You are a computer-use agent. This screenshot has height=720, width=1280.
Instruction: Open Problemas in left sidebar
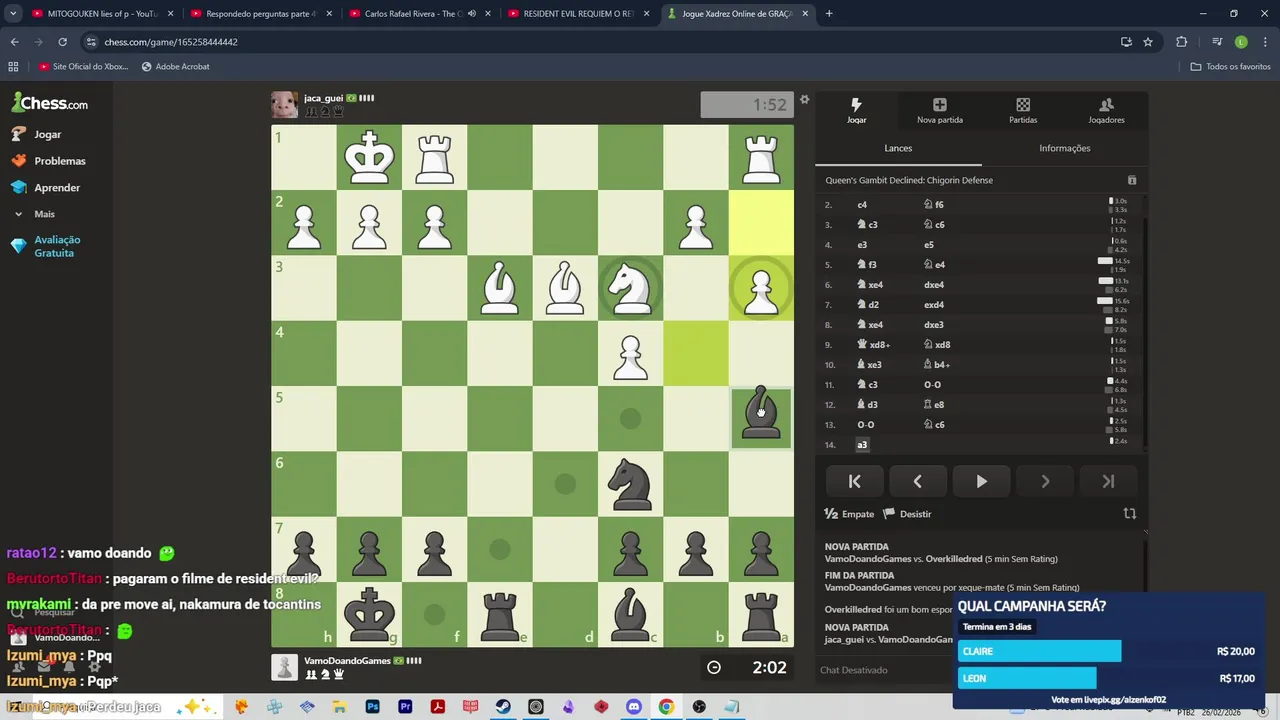click(x=48, y=161)
